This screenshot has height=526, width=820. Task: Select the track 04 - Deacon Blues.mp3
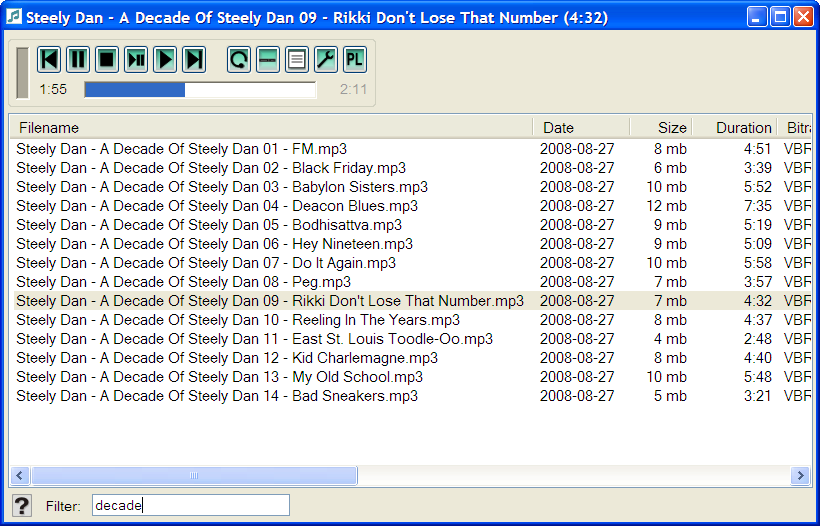pyautogui.click(x=217, y=206)
